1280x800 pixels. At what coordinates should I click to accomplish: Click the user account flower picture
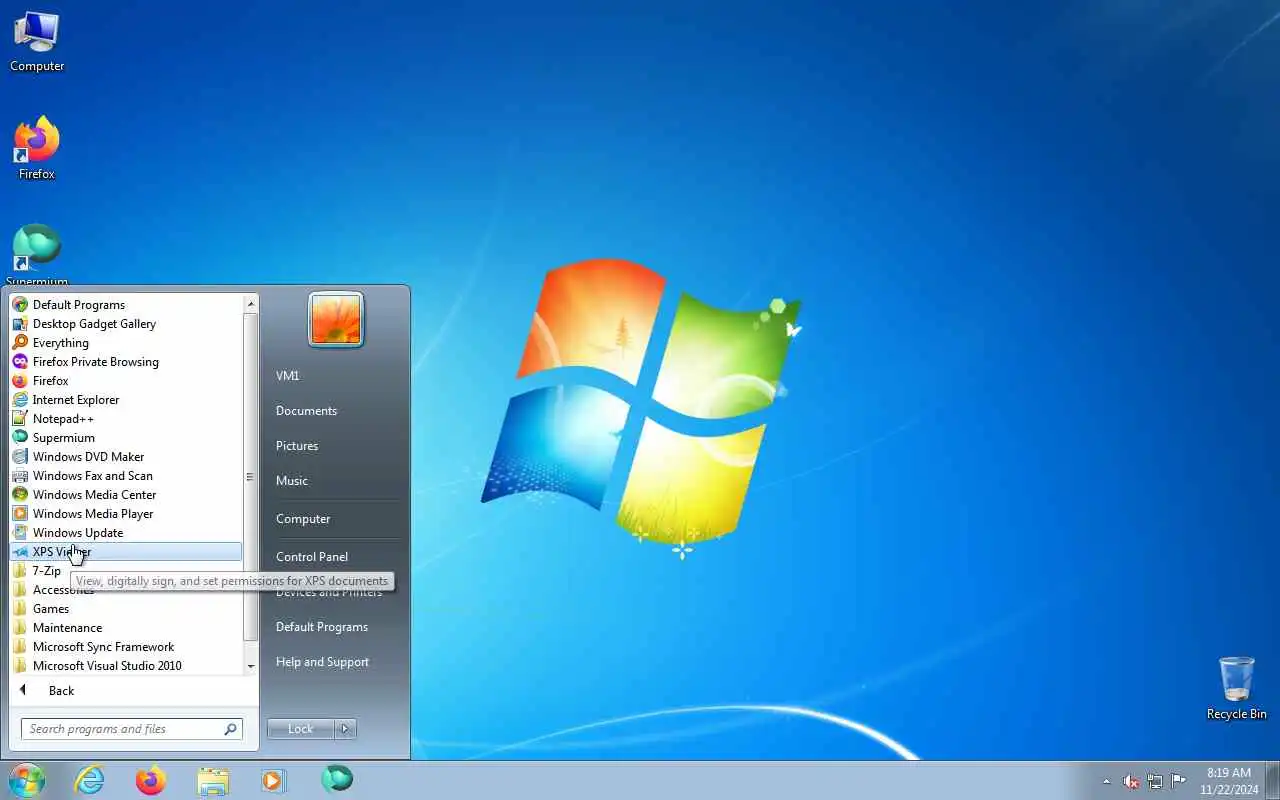pos(336,320)
